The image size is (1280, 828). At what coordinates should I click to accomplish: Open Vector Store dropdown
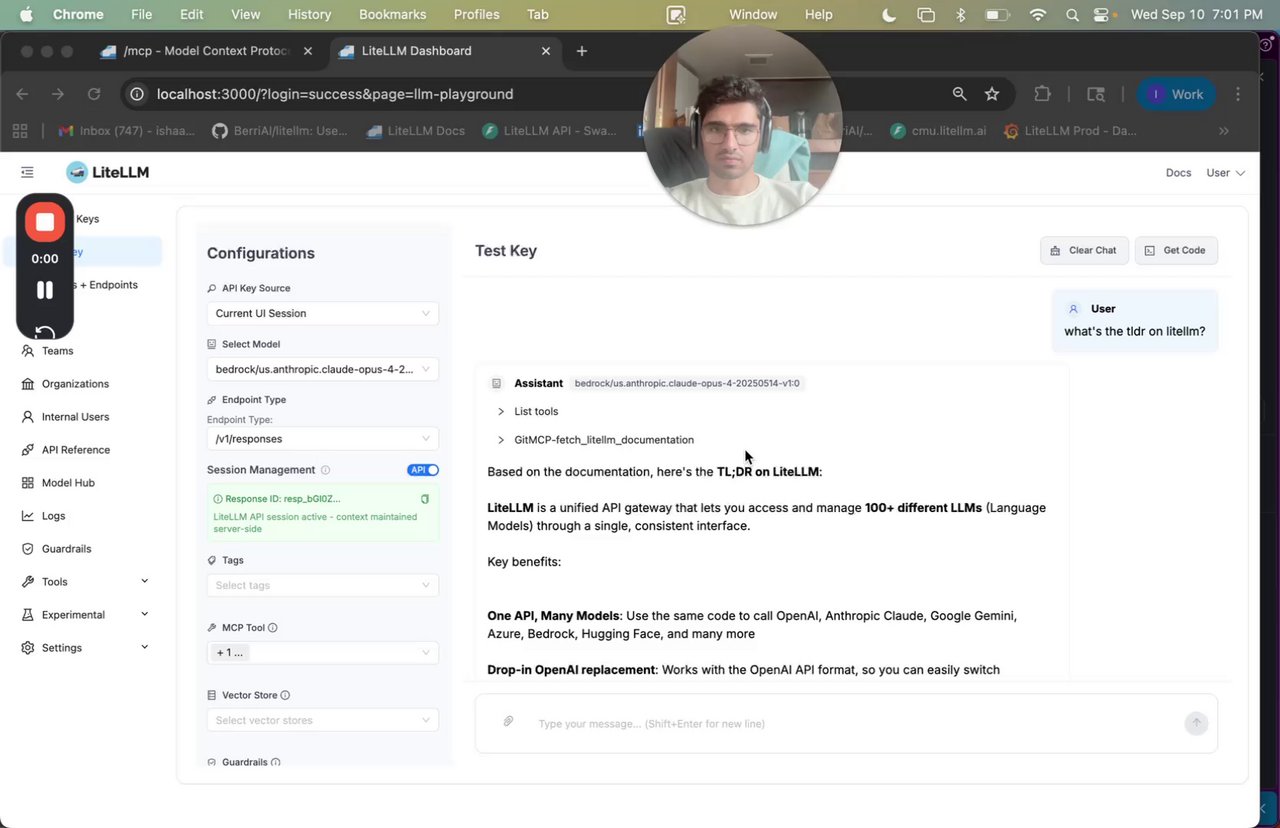(x=322, y=720)
